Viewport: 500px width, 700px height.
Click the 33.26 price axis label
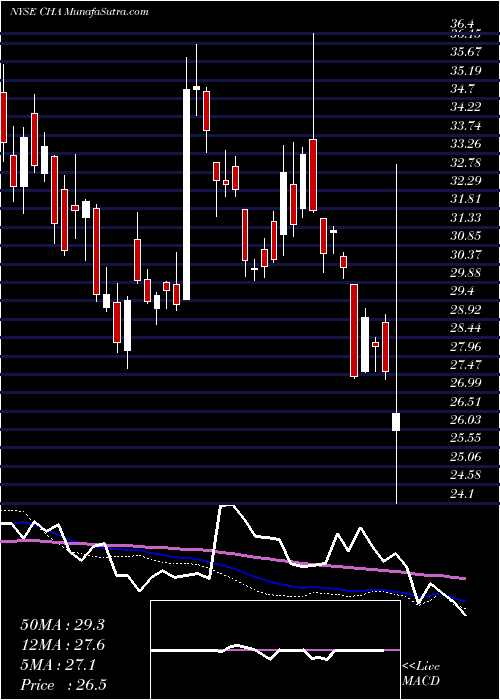pos(466,144)
